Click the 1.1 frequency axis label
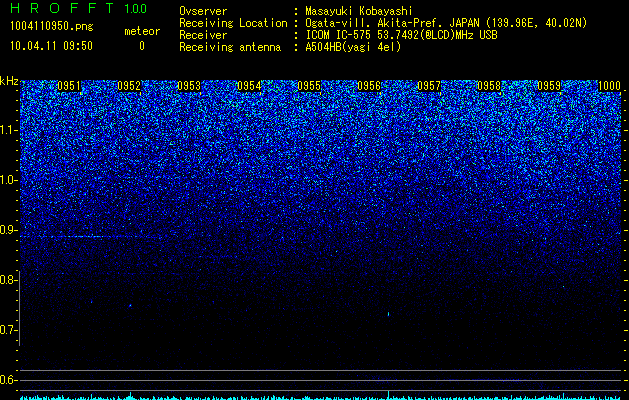Screen dimensions: 629x400 click(8, 130)
